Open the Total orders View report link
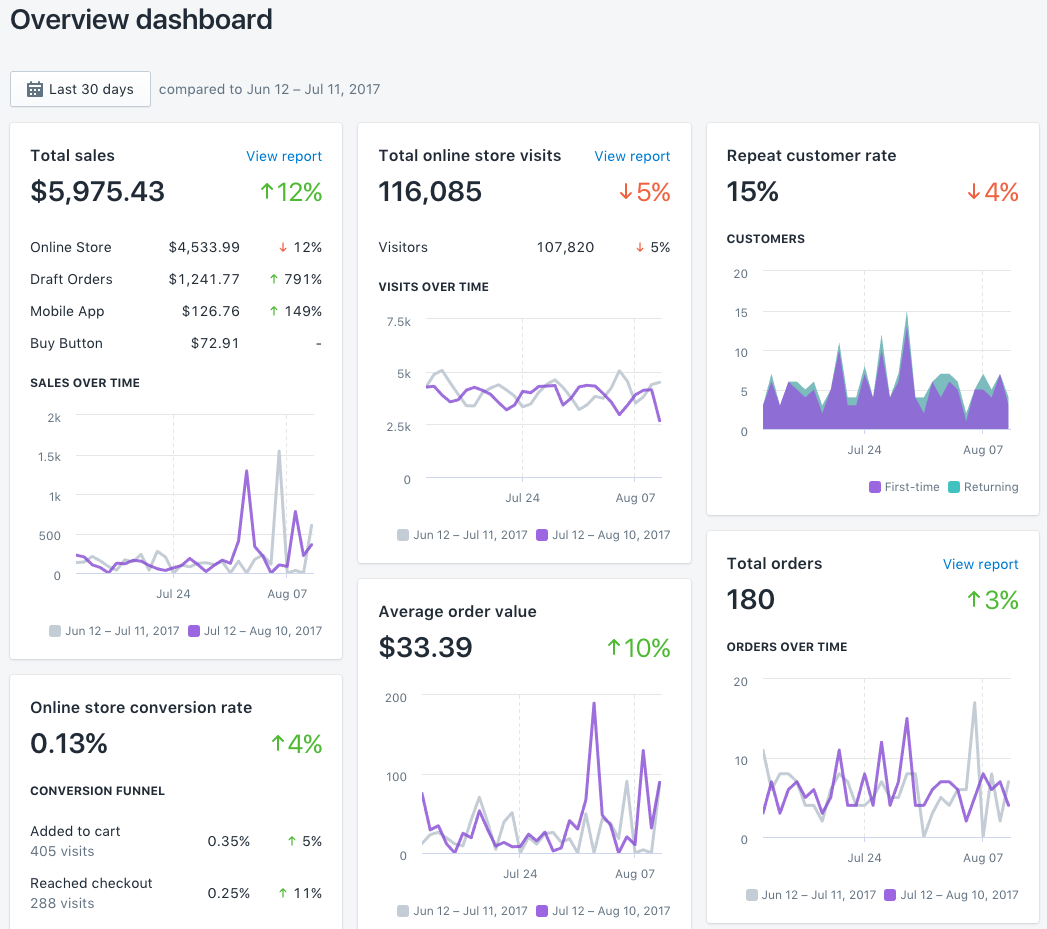This screenshot has width=1047, height=929. 980,564
